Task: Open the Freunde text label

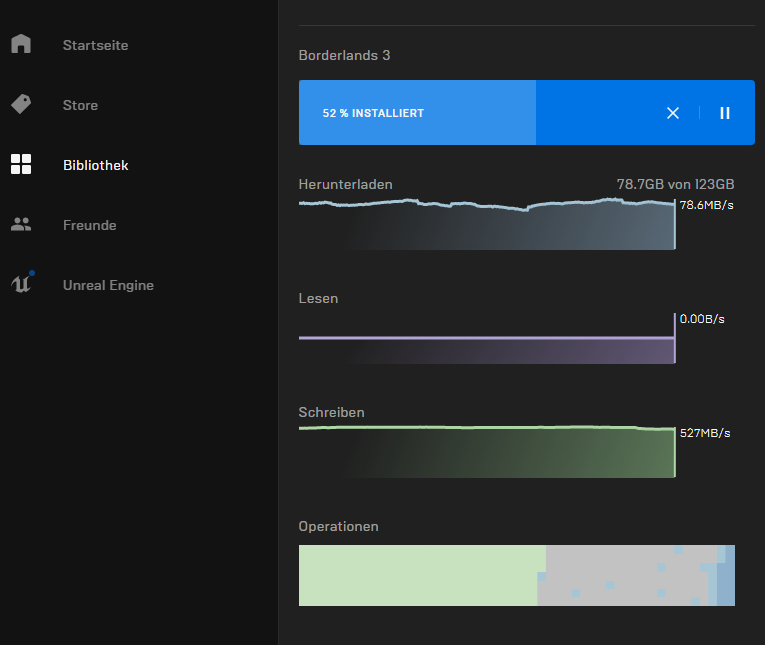Action: click(89, 225)
